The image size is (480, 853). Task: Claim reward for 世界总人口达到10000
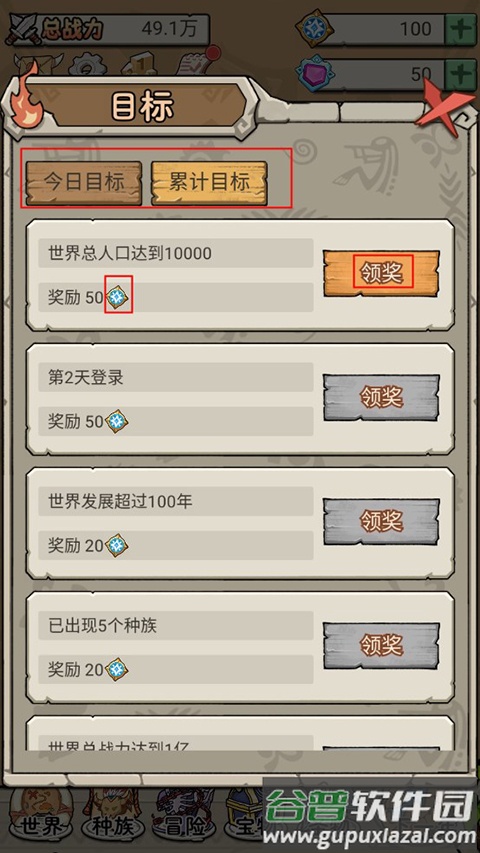pos(381,273)
